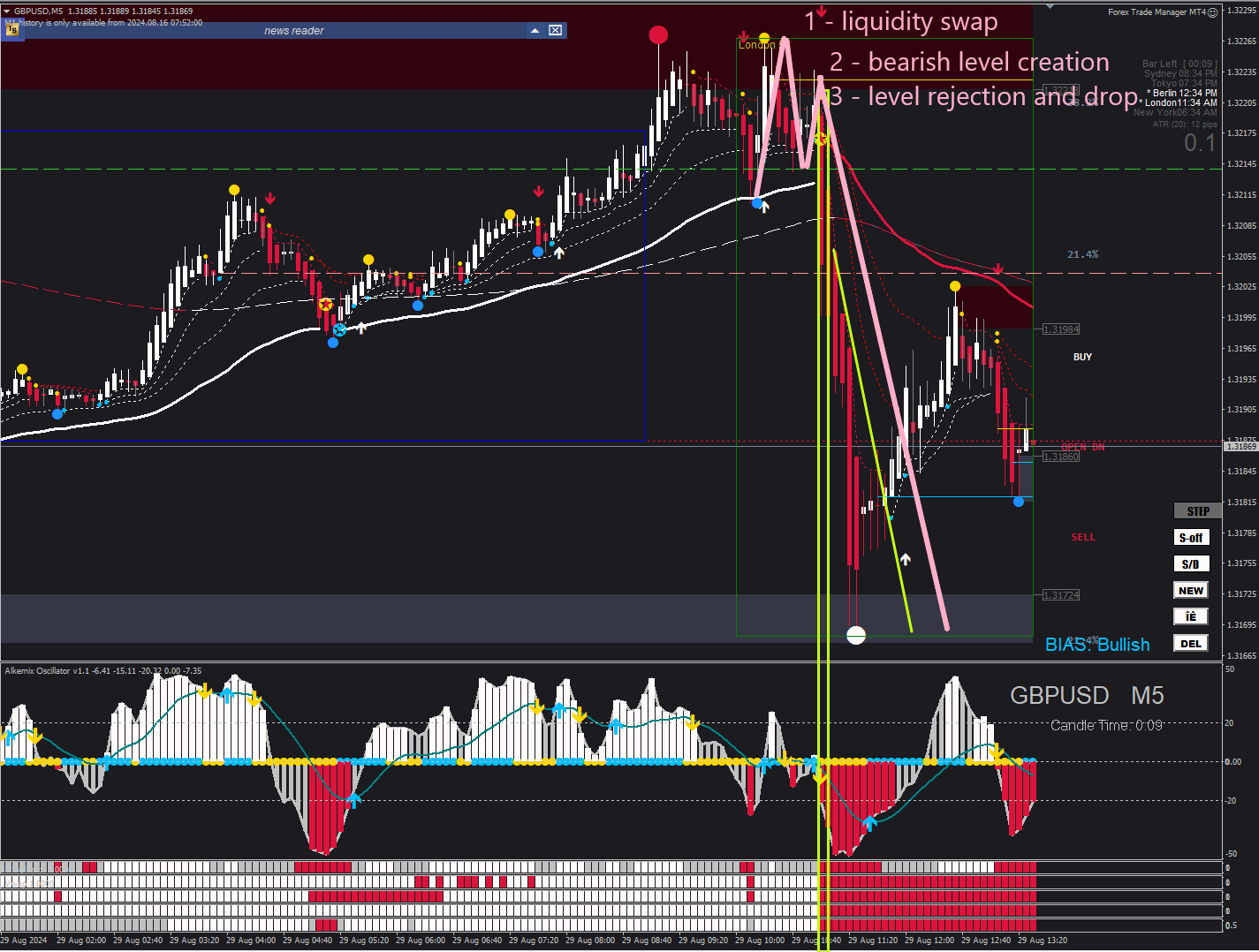Image resolution: width=1259 pixels, height=952 pixels.
Task: Open the GBPUSD,M5 chart menu triangle
Action: (x=6, y=11)
